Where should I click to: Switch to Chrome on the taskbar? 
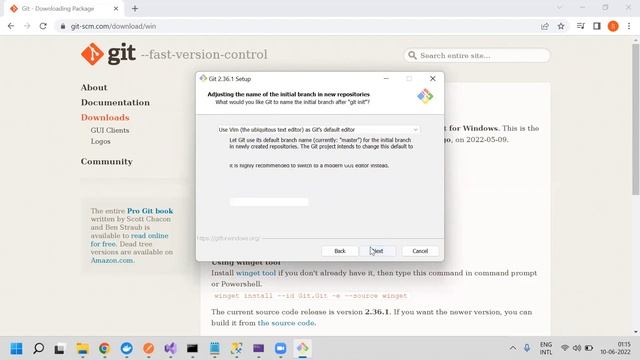[x=104, y=349]
